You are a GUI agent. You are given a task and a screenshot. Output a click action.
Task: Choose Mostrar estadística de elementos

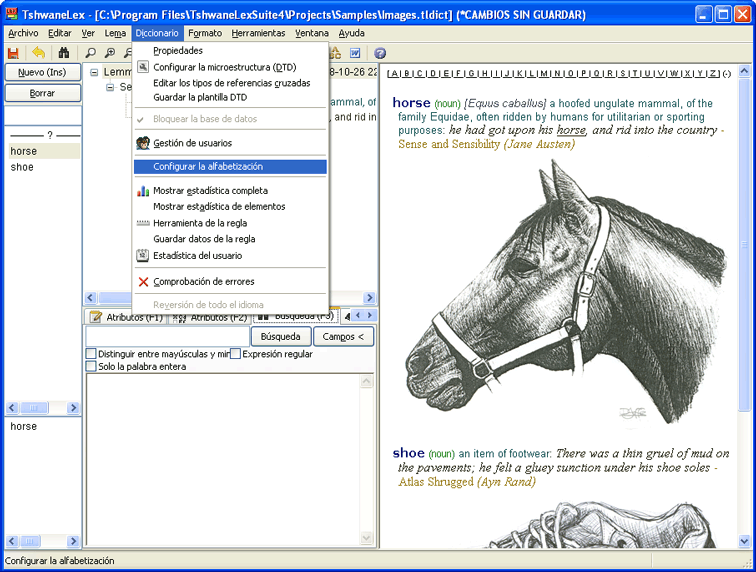point(230,206)
